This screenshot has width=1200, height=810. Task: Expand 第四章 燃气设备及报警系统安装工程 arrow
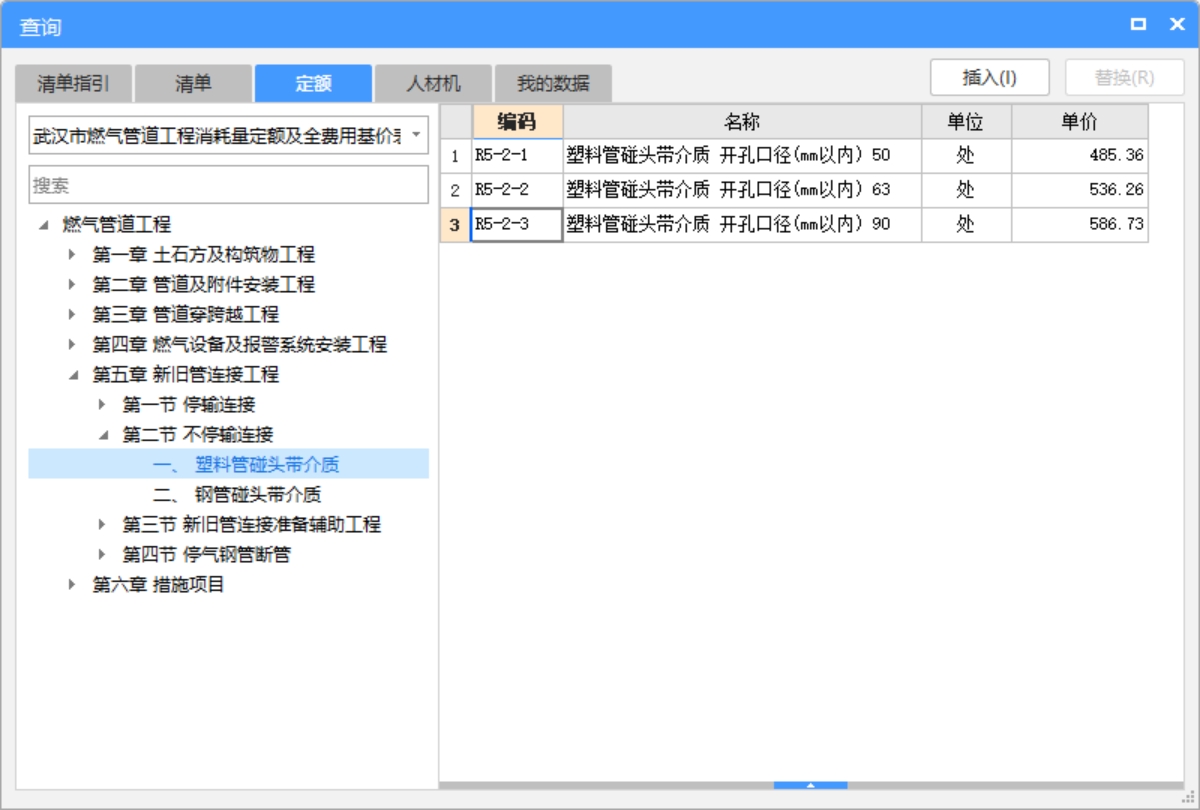(72, 345)
